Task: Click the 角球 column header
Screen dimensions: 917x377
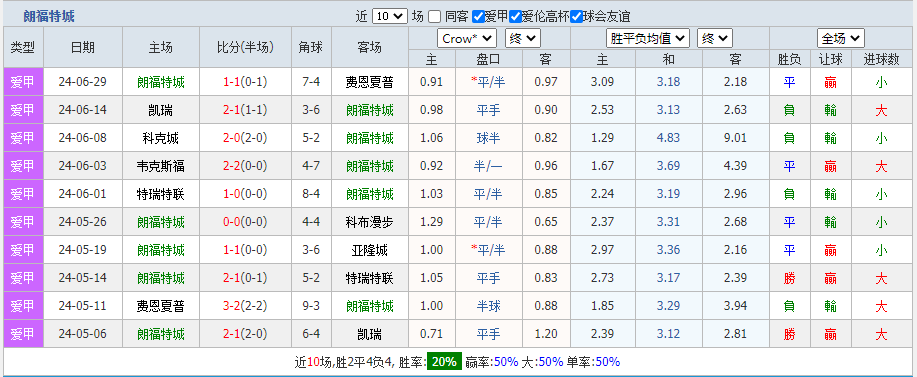Action: (x=311, y=47)
